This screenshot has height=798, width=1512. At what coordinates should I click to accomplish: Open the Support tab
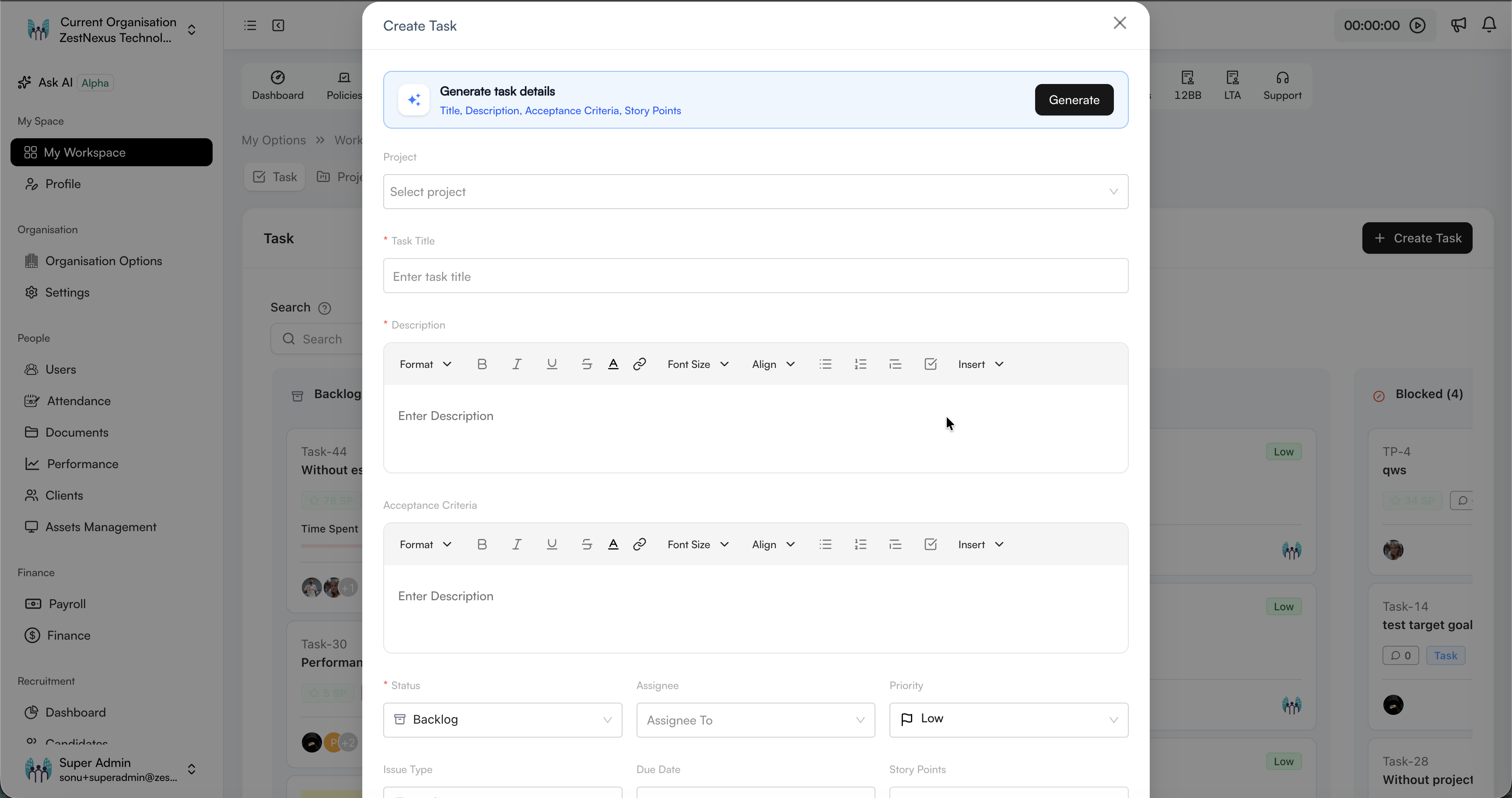tap(1282, 86)
